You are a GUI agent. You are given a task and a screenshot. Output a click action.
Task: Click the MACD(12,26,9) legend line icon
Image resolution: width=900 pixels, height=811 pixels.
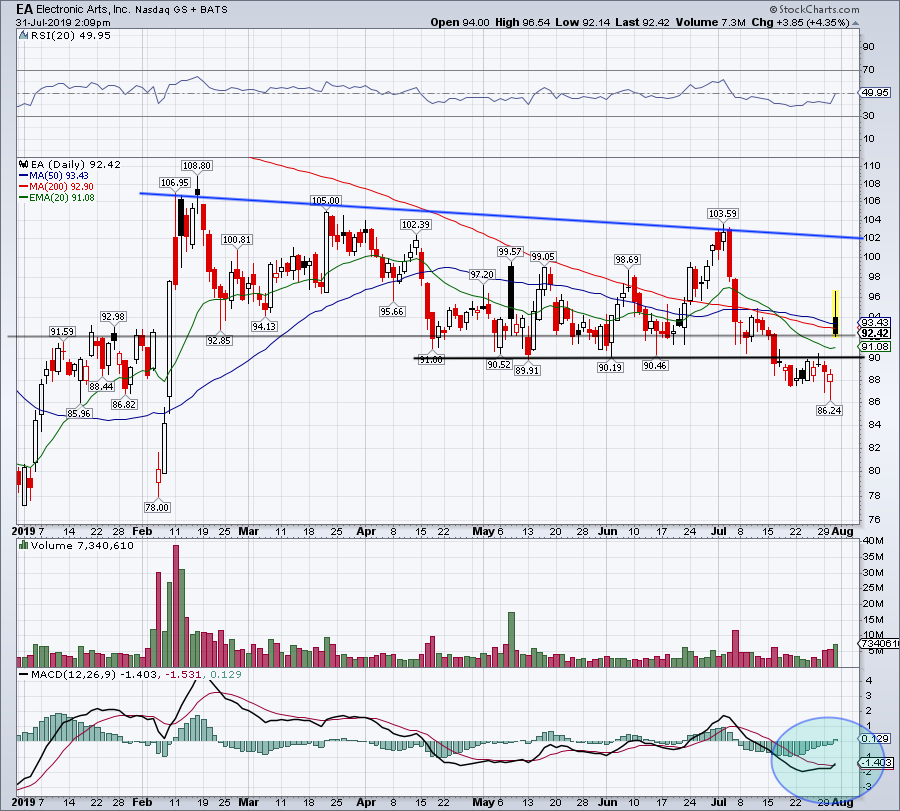tap(23, 674)
